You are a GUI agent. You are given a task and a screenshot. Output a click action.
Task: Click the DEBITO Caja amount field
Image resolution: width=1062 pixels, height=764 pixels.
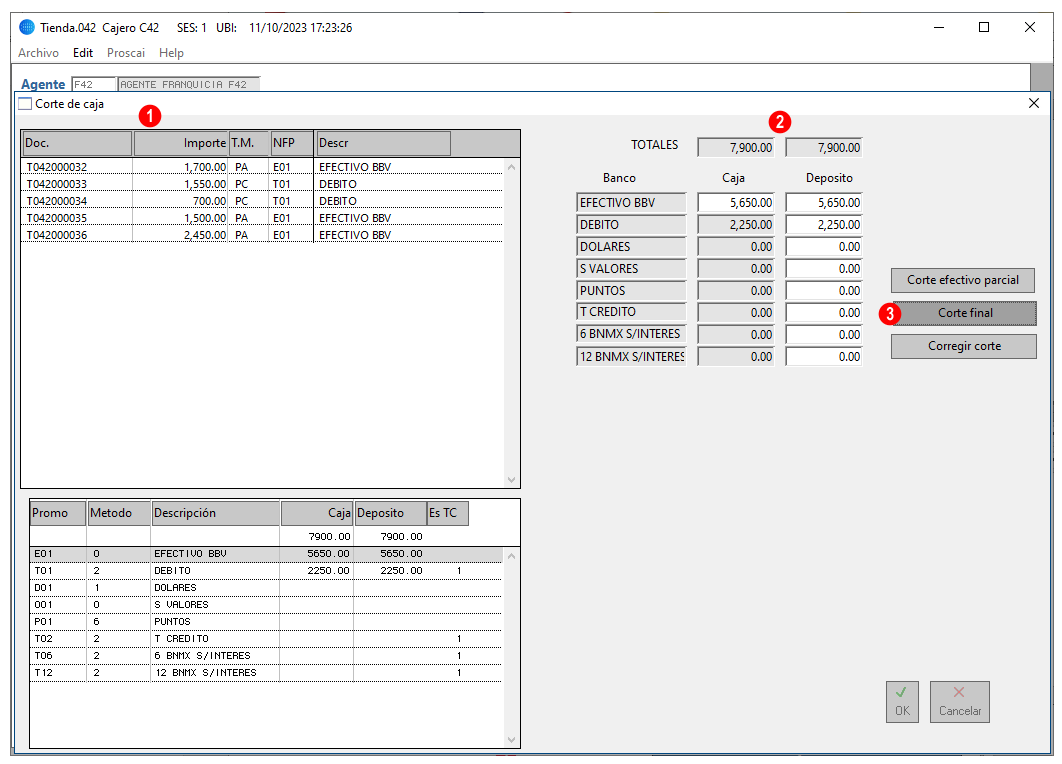736,224
